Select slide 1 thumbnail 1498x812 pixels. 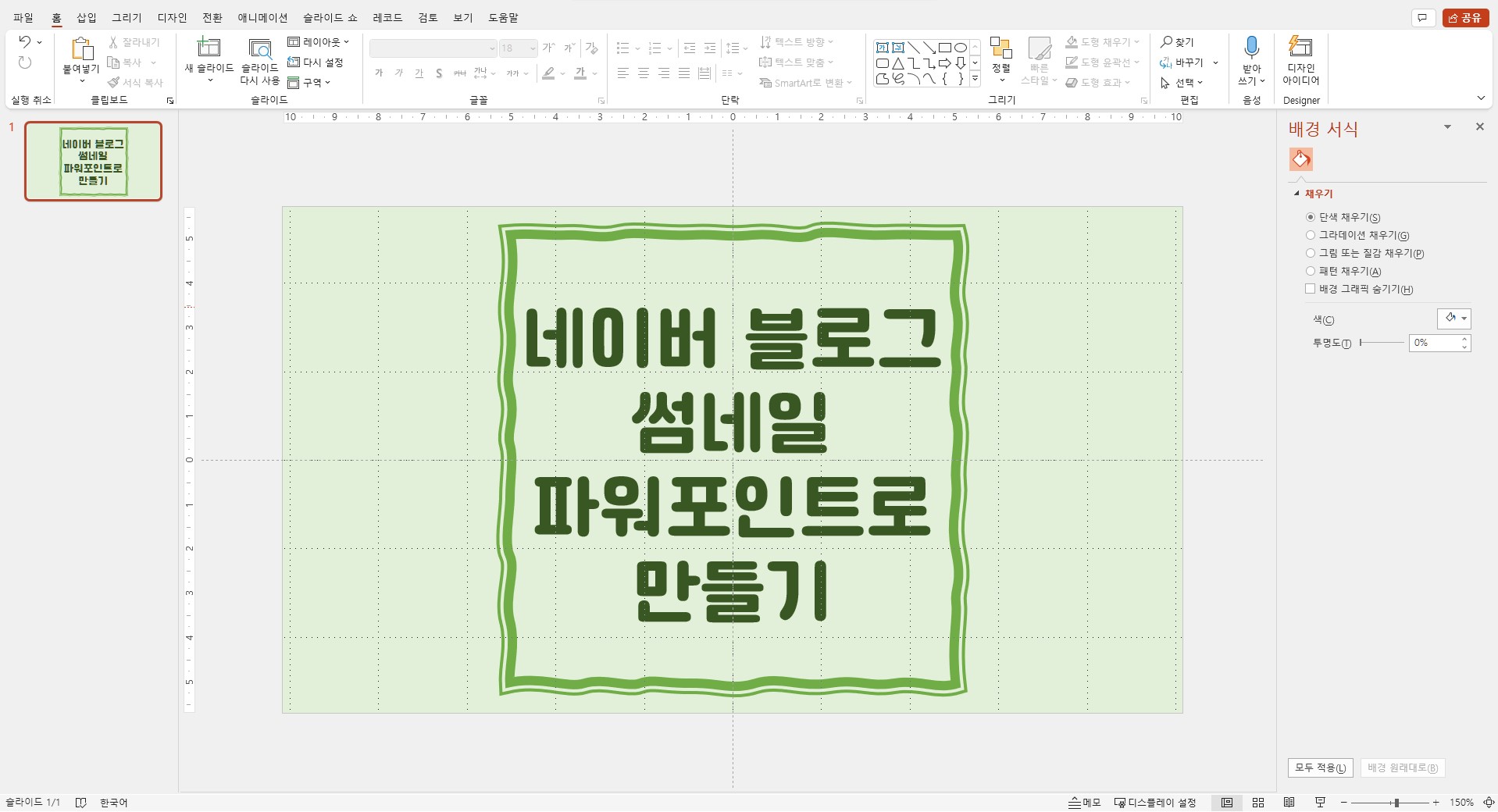point(93,162)
